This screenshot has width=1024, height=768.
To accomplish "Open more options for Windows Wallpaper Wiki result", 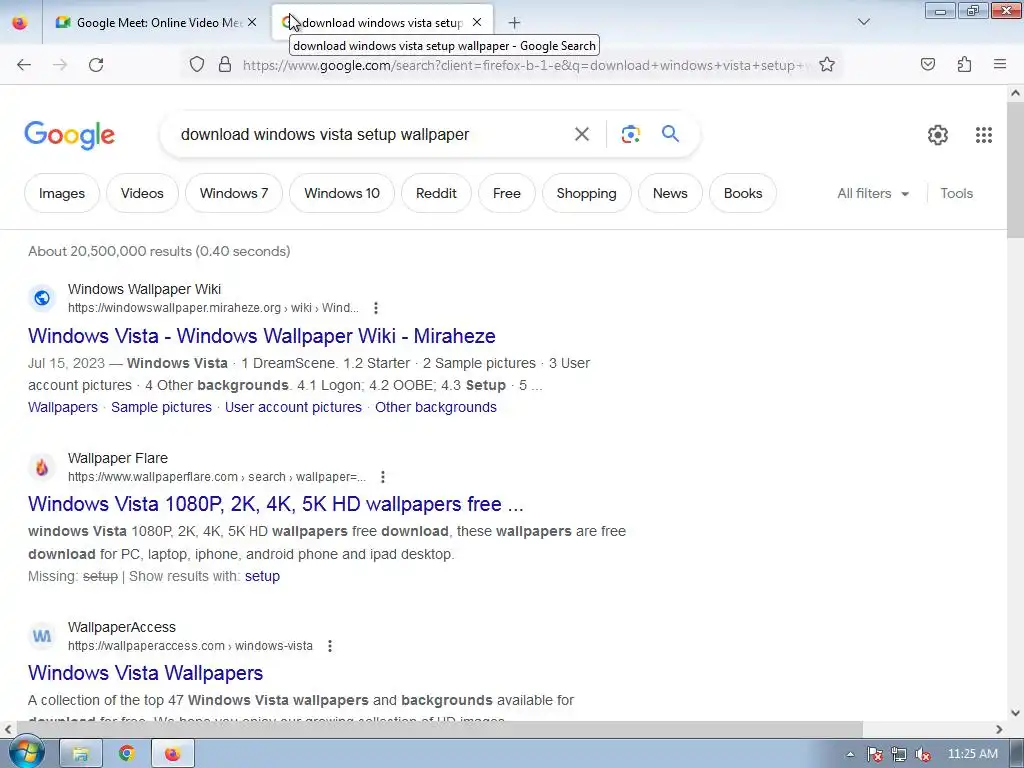I will click(x=376, y=308).
